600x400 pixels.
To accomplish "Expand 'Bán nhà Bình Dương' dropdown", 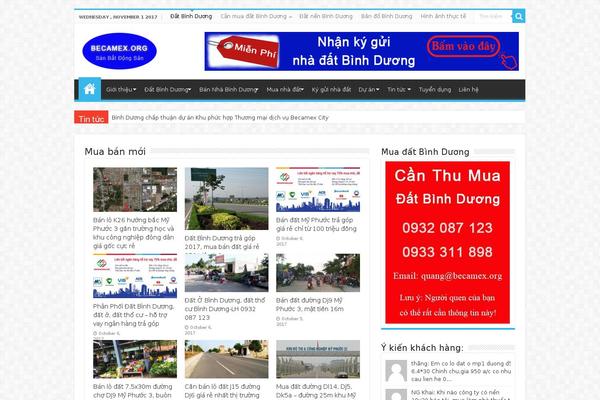I will tap(228, 90).
